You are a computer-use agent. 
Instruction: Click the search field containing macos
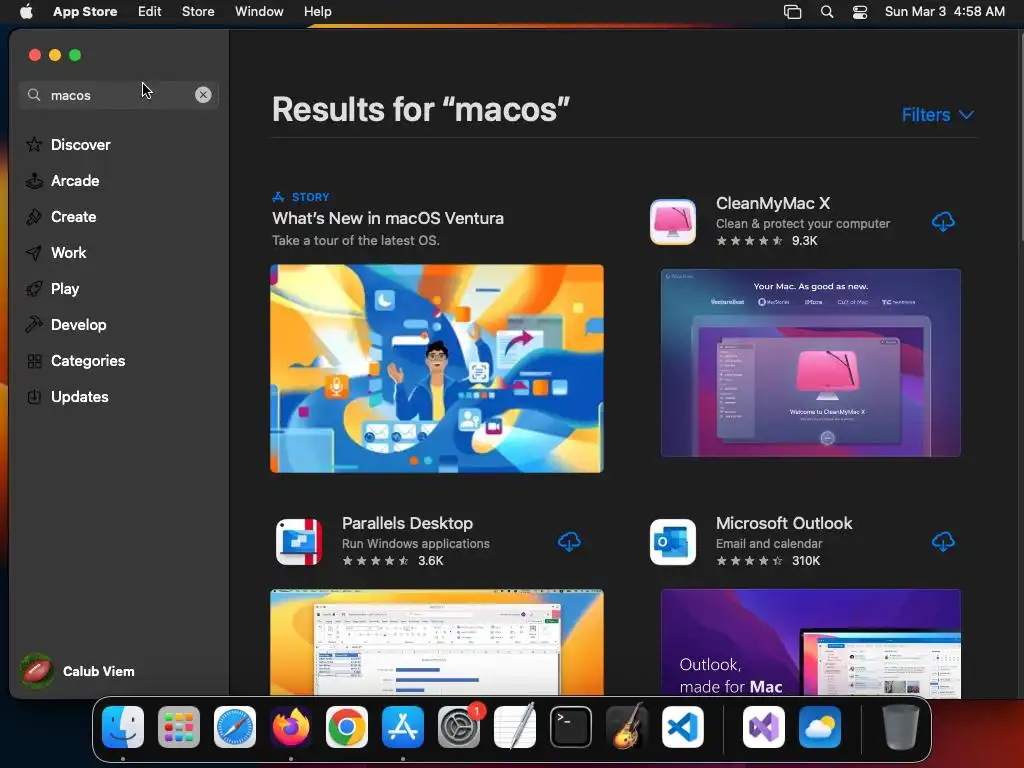coord(118,95)
